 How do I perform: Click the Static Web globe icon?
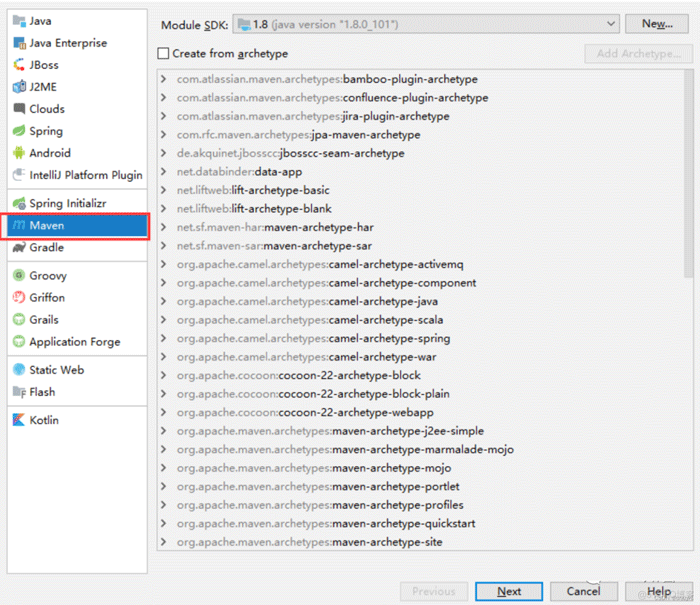[x=19, y=370]
